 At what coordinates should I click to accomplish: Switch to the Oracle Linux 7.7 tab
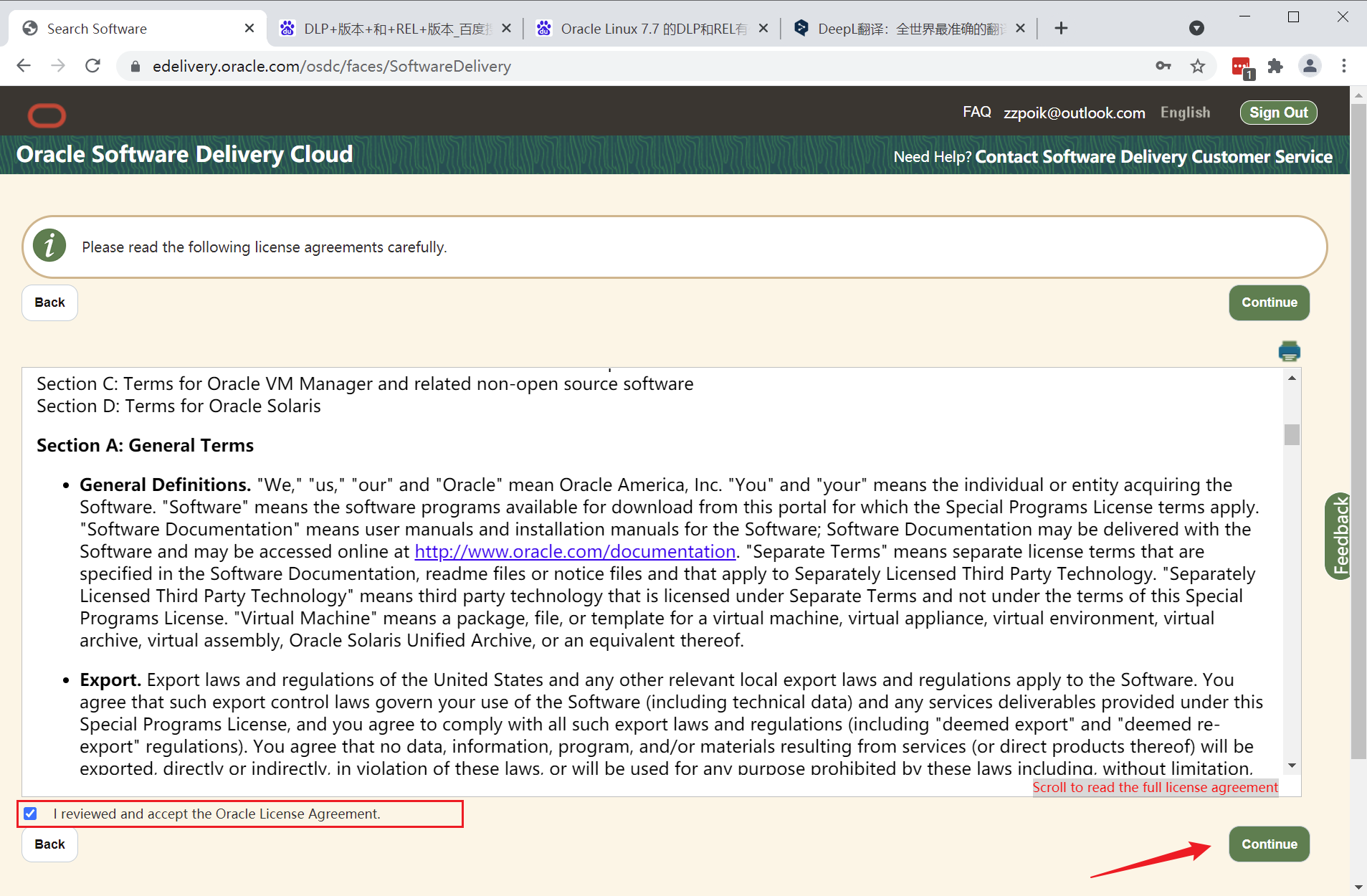pyautogui.click(x=645, y=28)
